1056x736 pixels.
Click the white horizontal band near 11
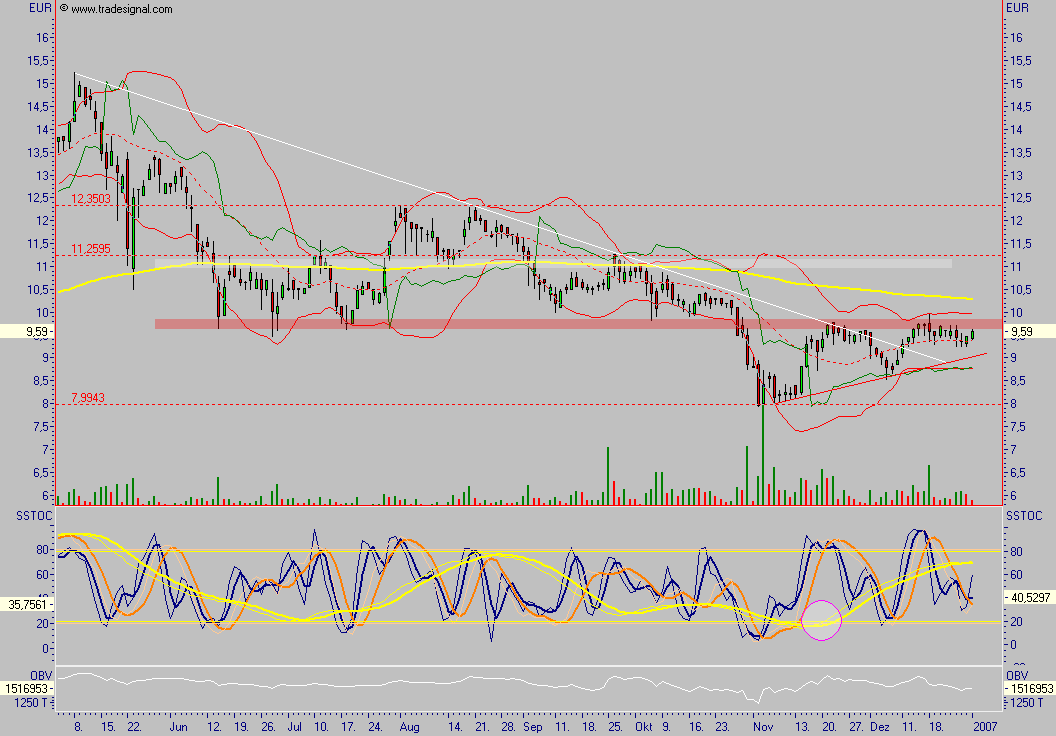[552, 264]
